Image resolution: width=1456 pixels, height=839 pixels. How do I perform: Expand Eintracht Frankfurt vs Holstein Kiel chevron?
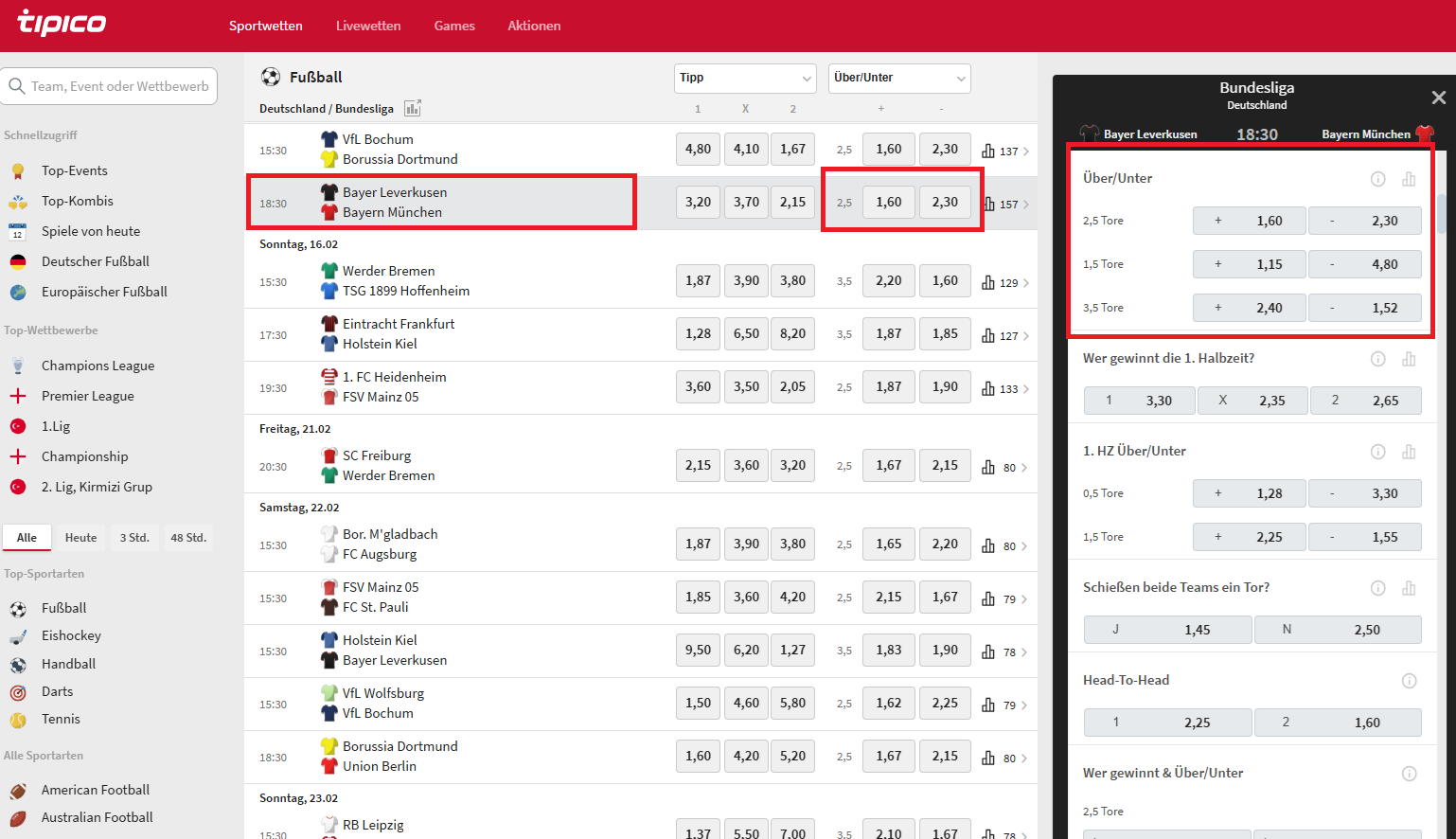[1026, 336]
